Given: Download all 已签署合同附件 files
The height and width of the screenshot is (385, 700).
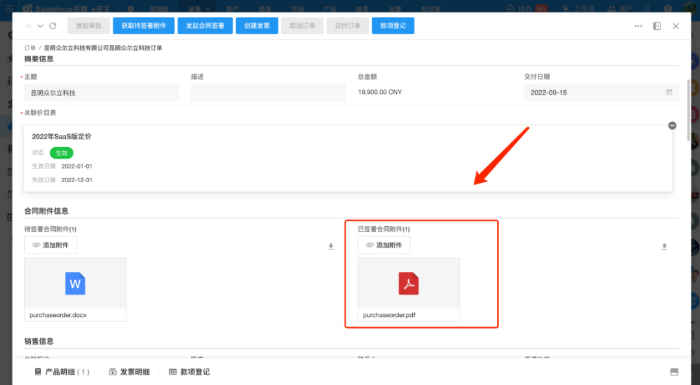Looking at the screenshot, I should pyautogui.click(x=664, y=246).
